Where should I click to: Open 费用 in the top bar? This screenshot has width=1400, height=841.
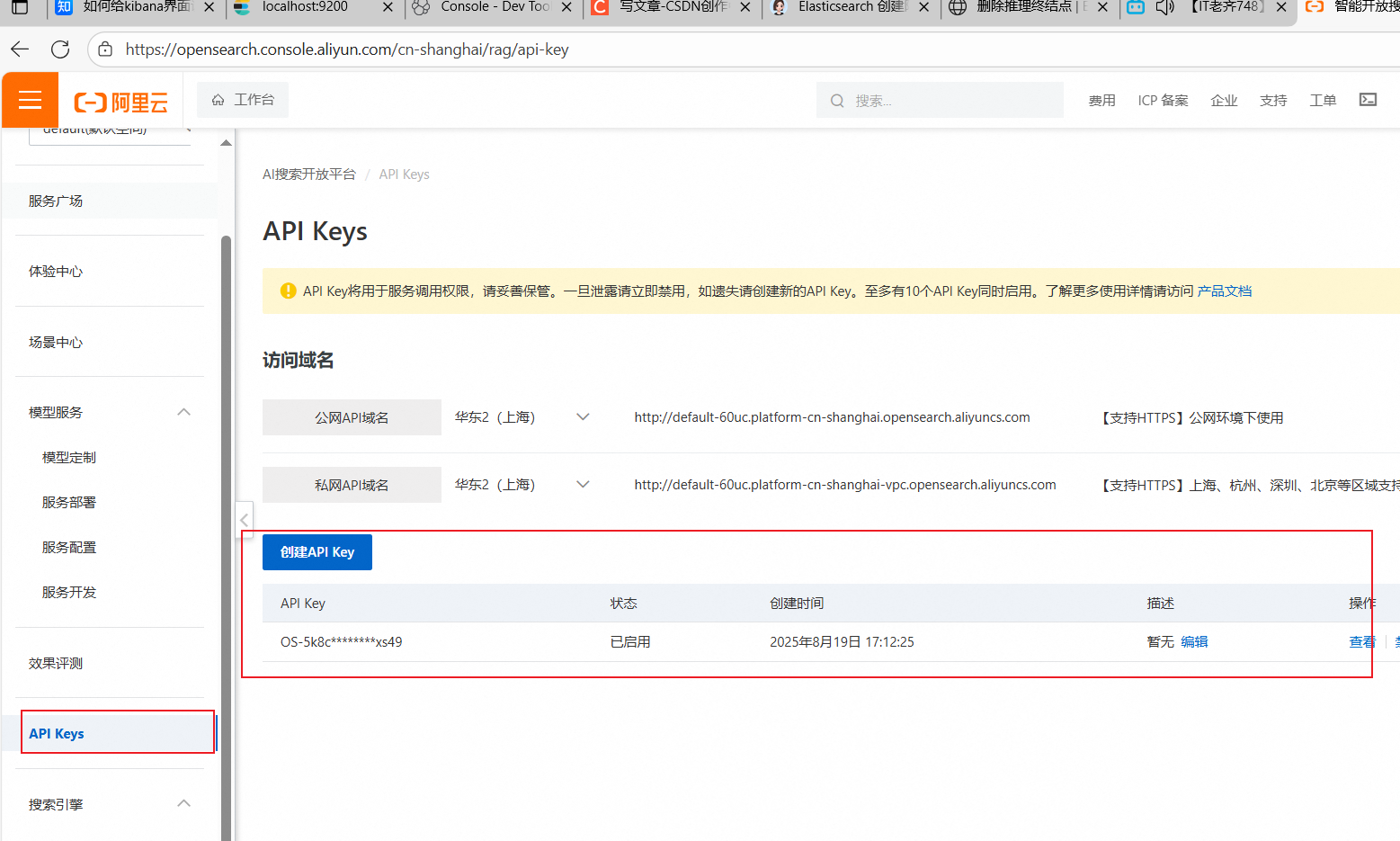[1101, 101]
